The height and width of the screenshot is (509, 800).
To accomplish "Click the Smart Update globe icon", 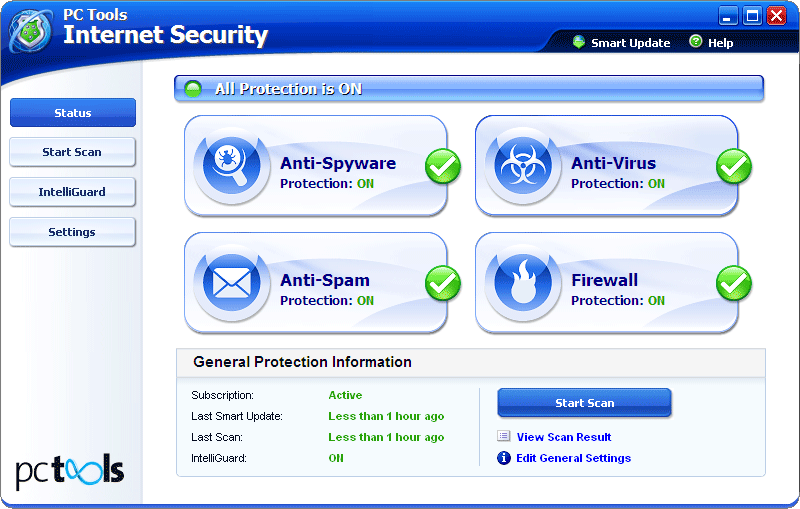I will [x=578, y=42].
